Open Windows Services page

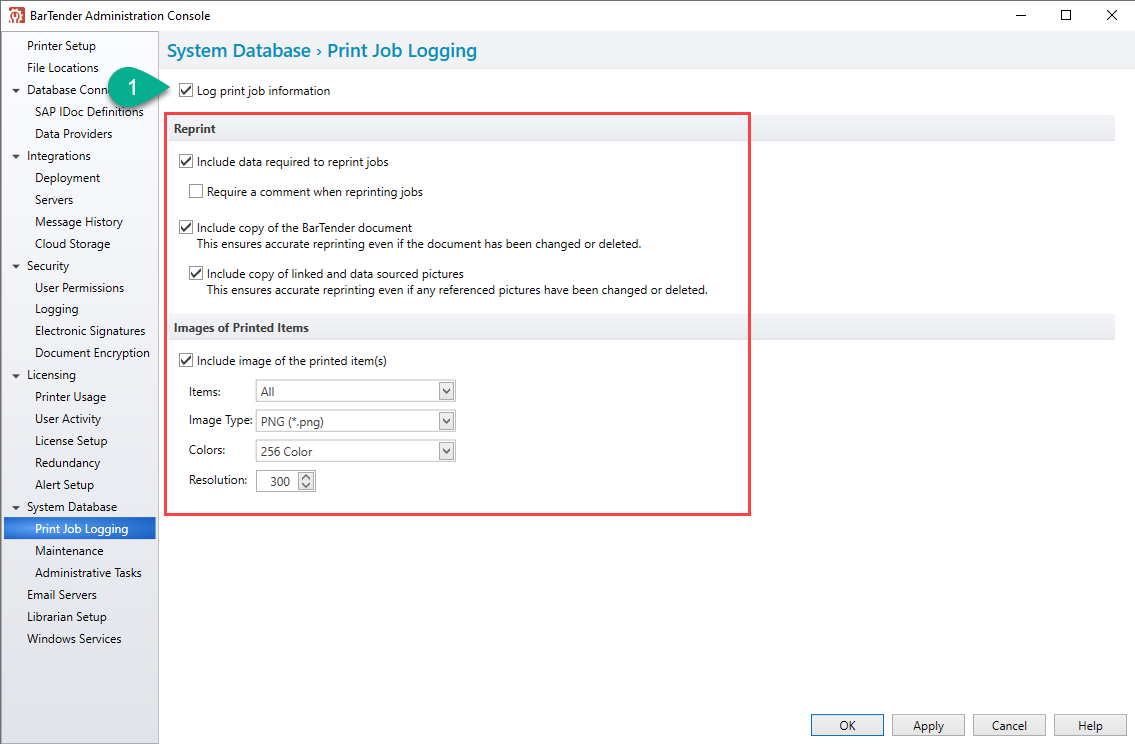(74, 639)
